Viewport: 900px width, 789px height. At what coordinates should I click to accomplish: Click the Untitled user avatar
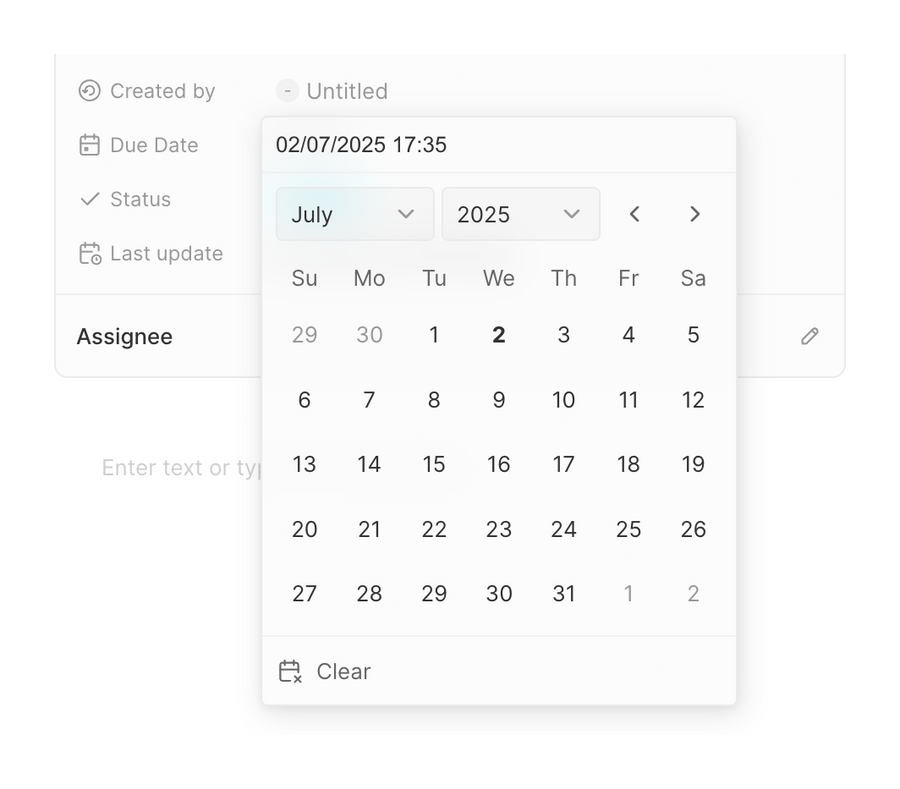click(x=287, y=91)
